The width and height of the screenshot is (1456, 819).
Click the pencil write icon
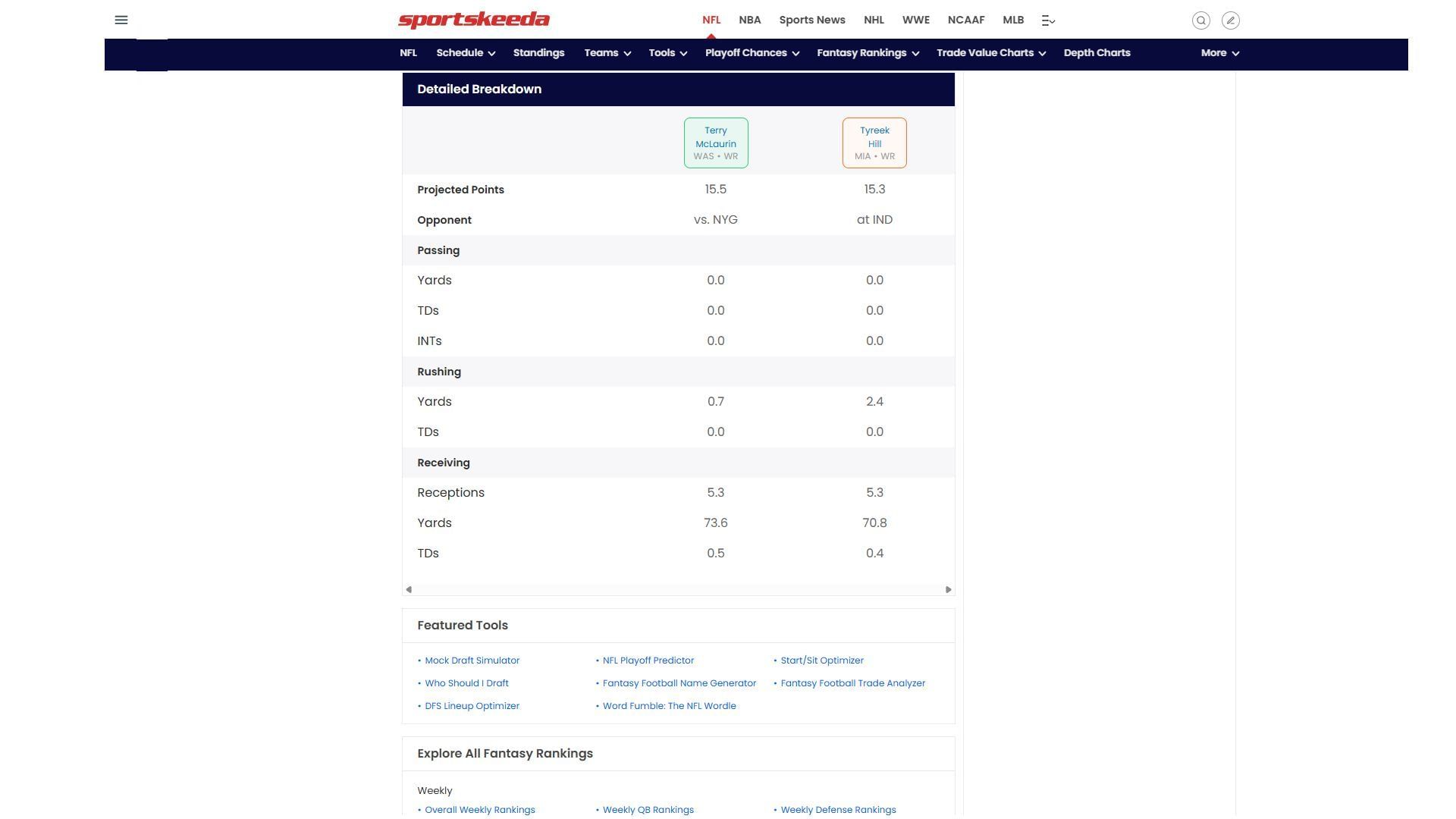(1231, 20)
